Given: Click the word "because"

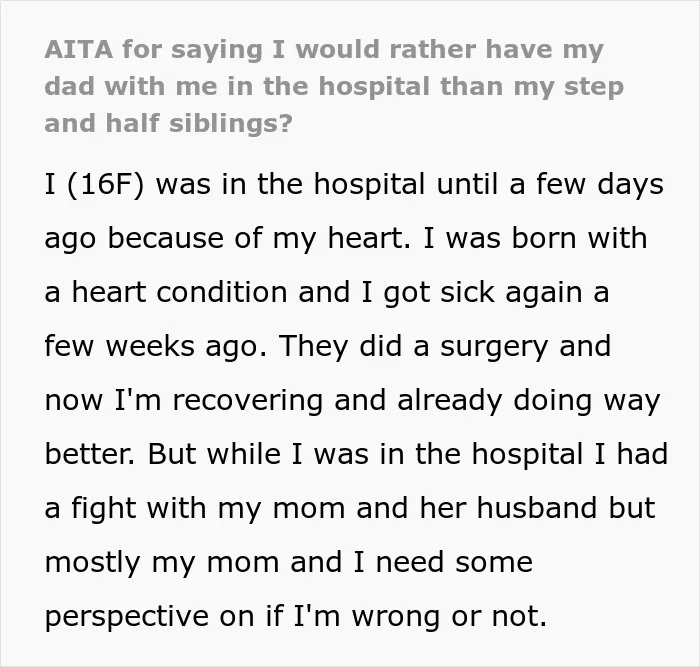Looking at the screenshot, I should (x=166, y=238).
